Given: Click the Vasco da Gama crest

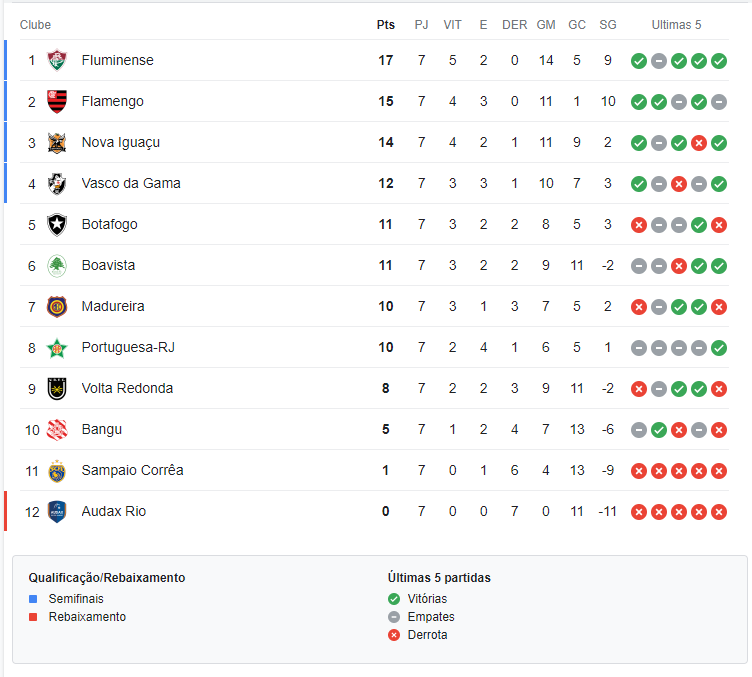Looking at the screenshot, I should click(x=57, y=184).
